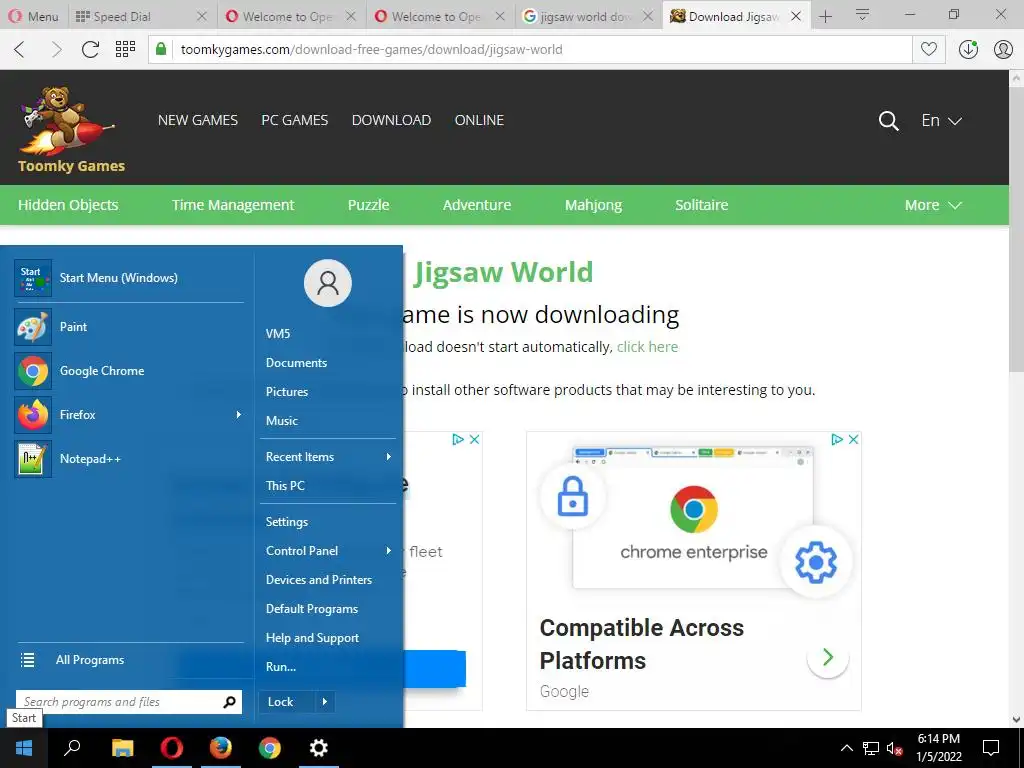Click the user account picture

point(328,283)
